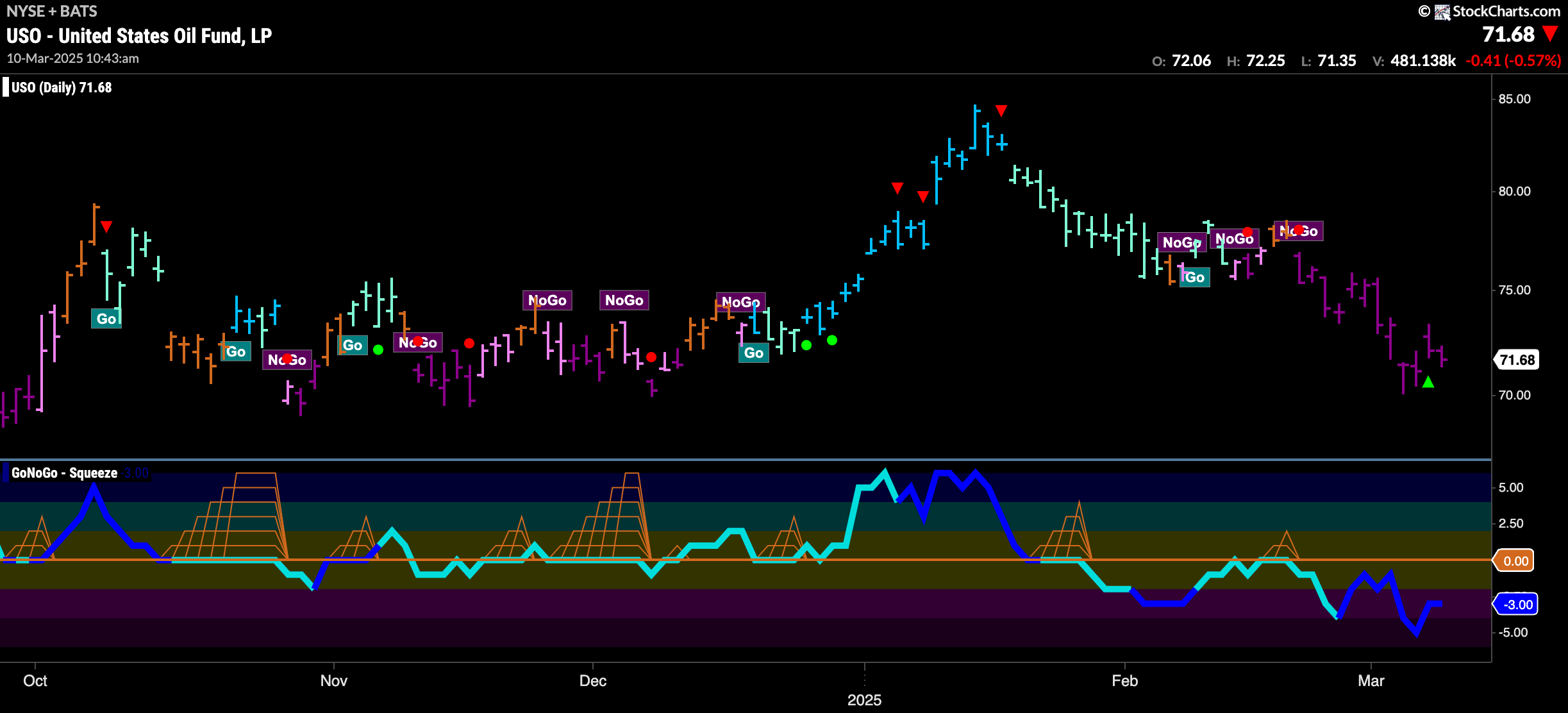Select the second green dot in late December
1568x713 pixels.
tap(832, 340)
